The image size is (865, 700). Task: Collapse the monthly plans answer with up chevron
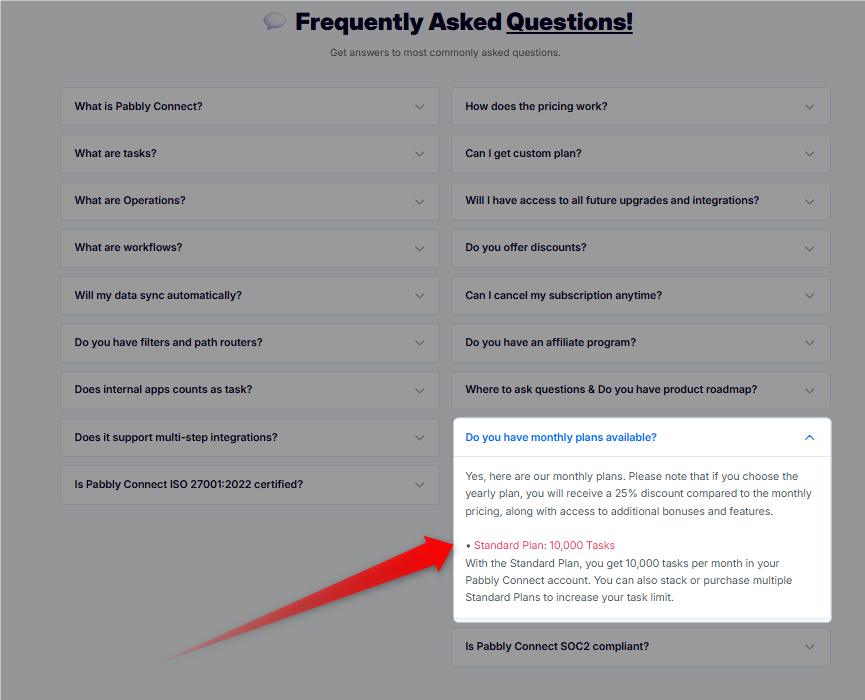[809, 437]
